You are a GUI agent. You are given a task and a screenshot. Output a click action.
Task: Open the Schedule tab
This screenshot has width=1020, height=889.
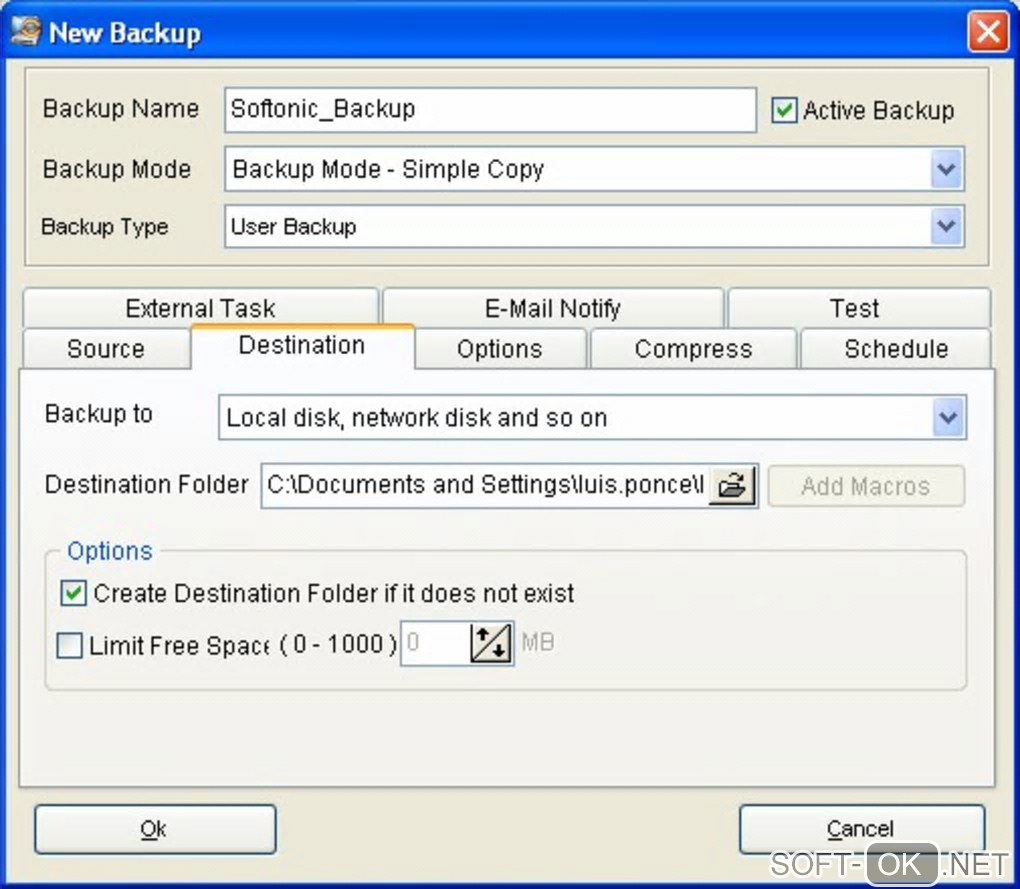[896, 349]
